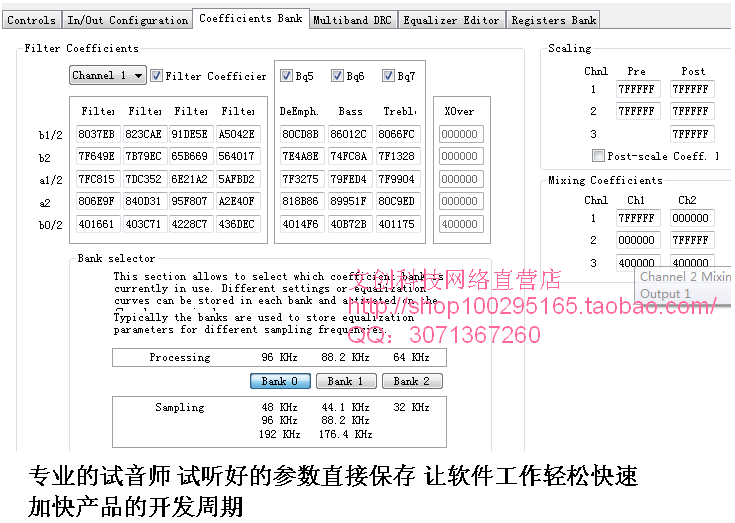Choose the Bank 2 button
Image resolution: width=735 pixels, height=523 pixels.
(411, 381)
